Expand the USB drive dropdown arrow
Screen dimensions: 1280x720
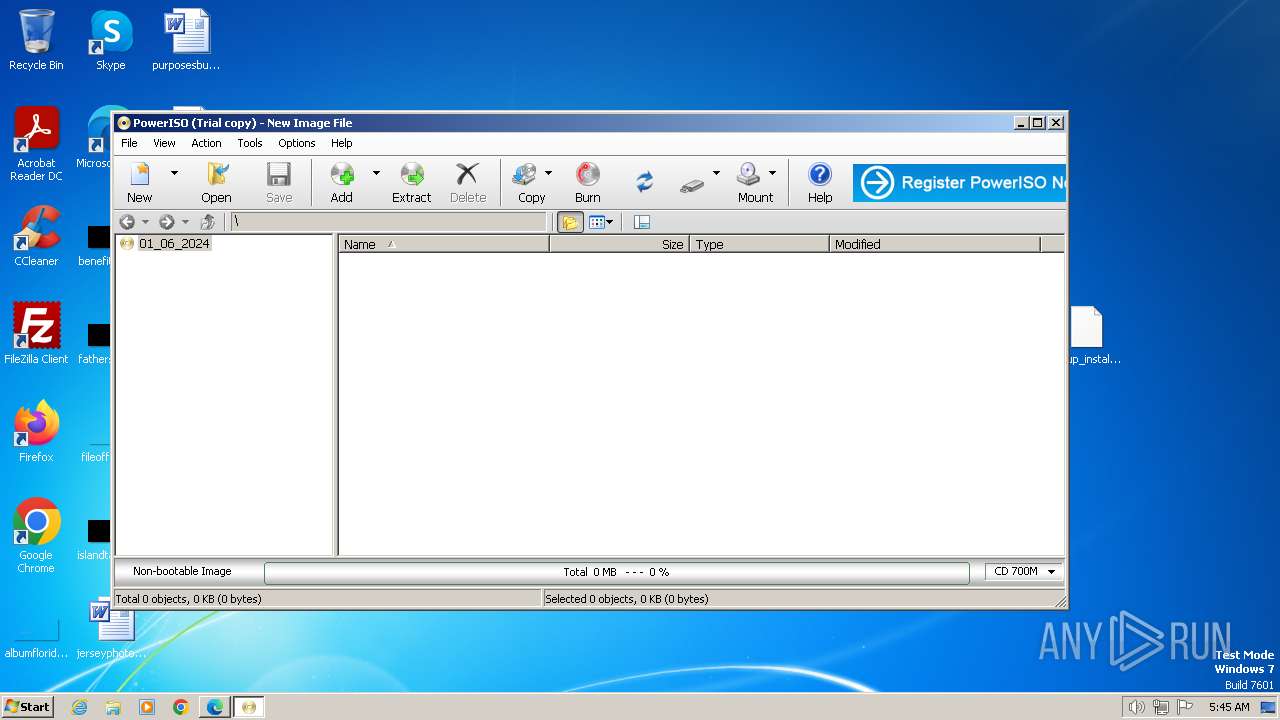[716, 173]
